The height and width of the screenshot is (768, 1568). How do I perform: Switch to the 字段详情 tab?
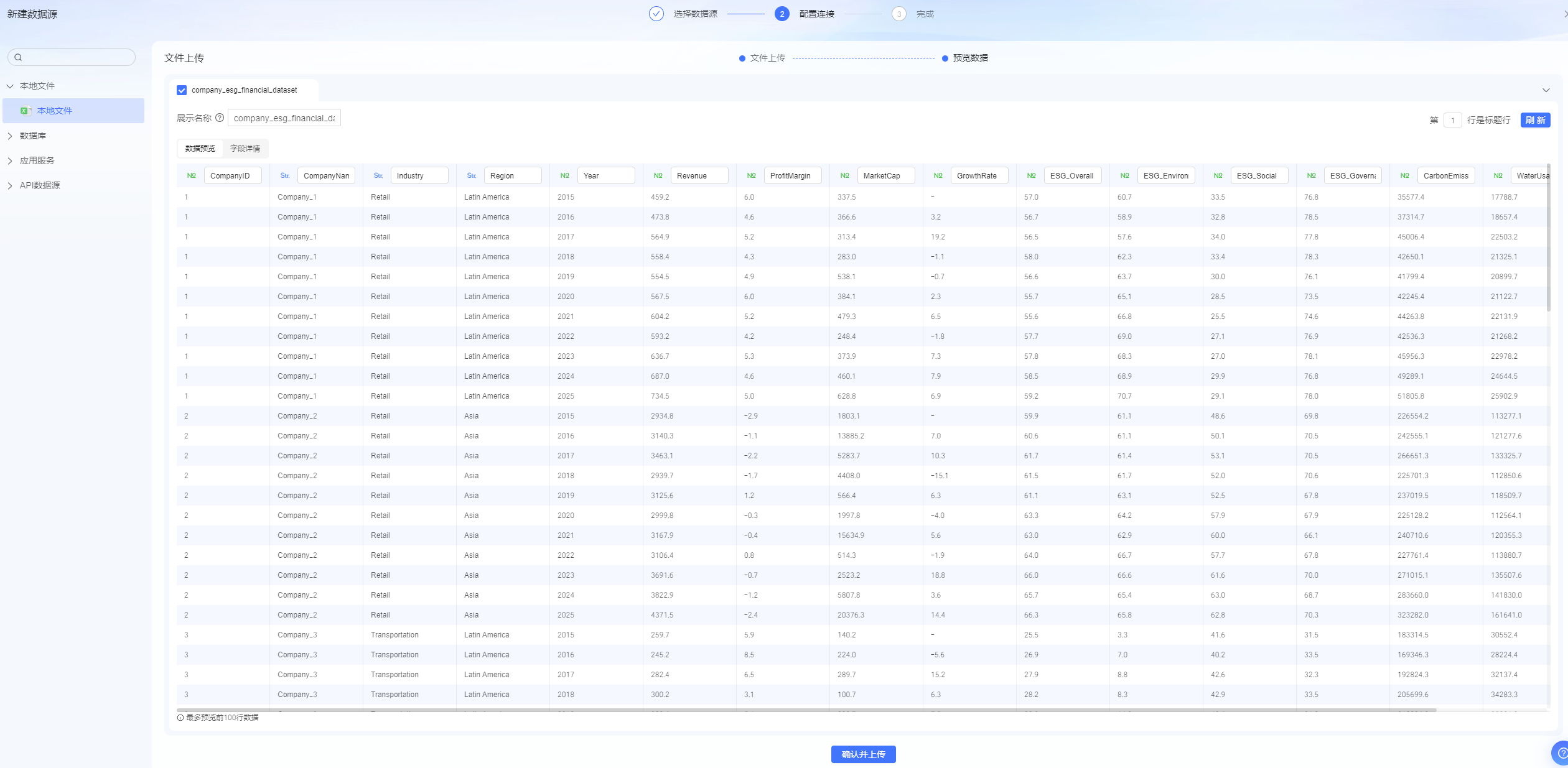(245, 149)
